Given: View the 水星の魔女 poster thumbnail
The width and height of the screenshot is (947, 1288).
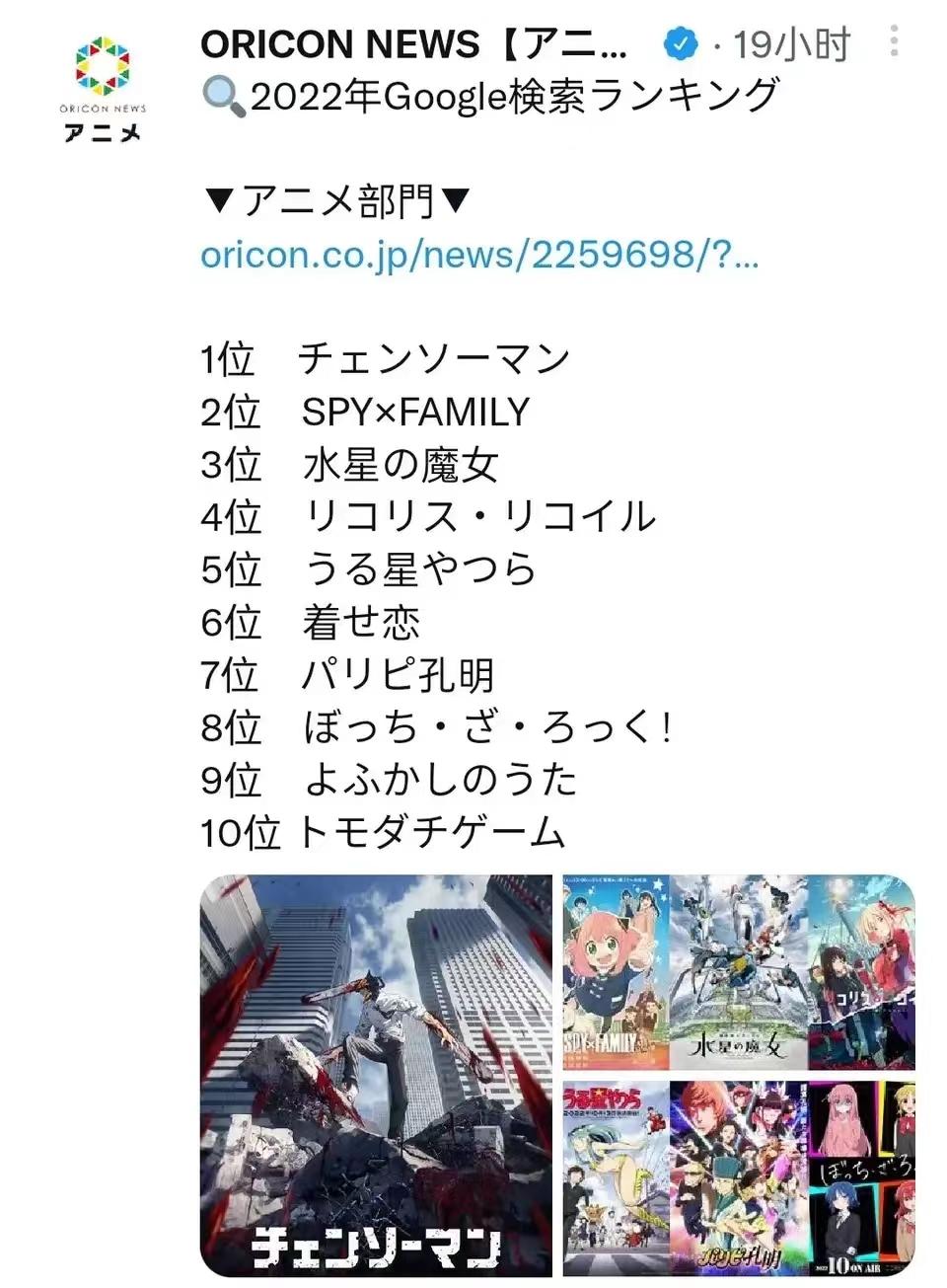Looking at the screenshot, I should tap(738, 971).
